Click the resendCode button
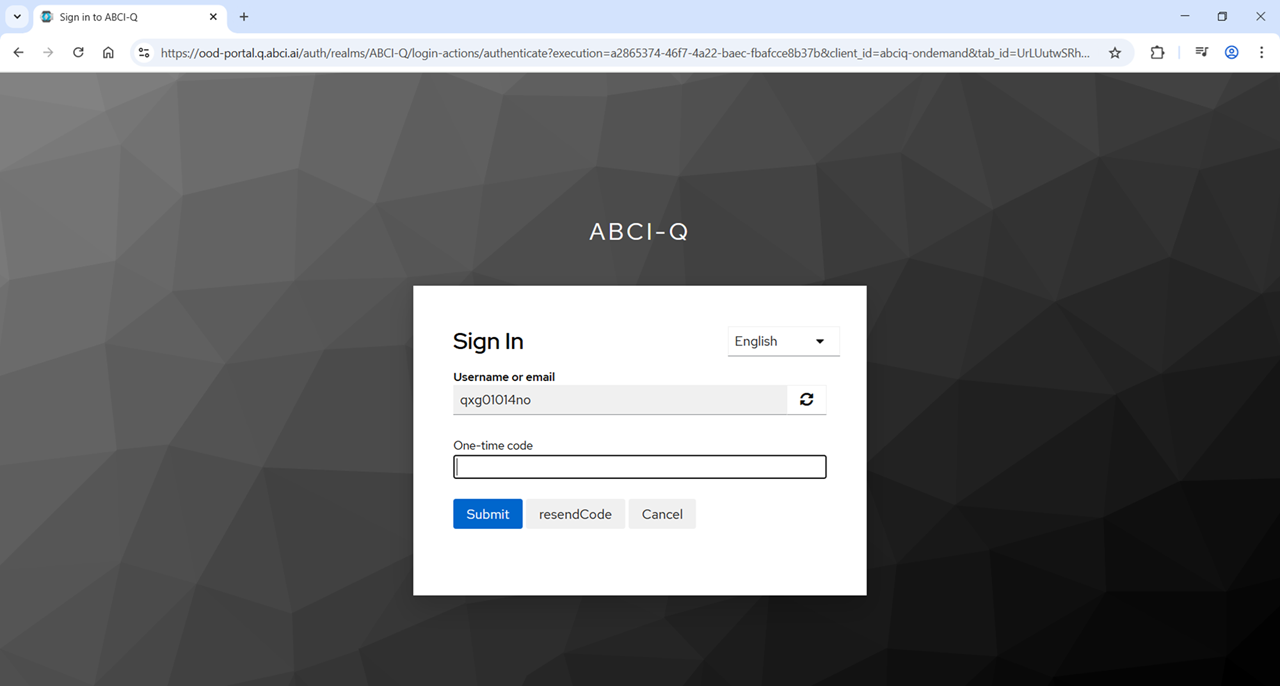The image size is (1280, 686). point(575,514)
